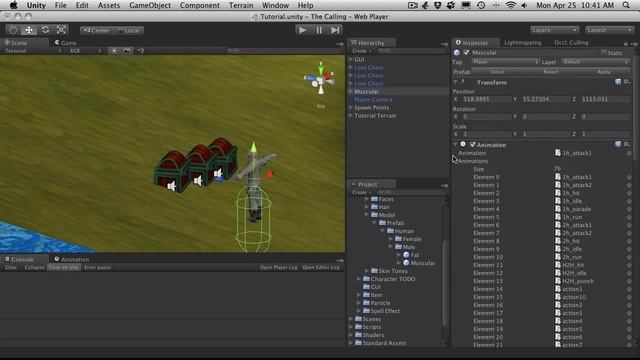The width and height of the screenshot is (640, 360).
Task: Open the GameObject menu
Action: point(150,5)
